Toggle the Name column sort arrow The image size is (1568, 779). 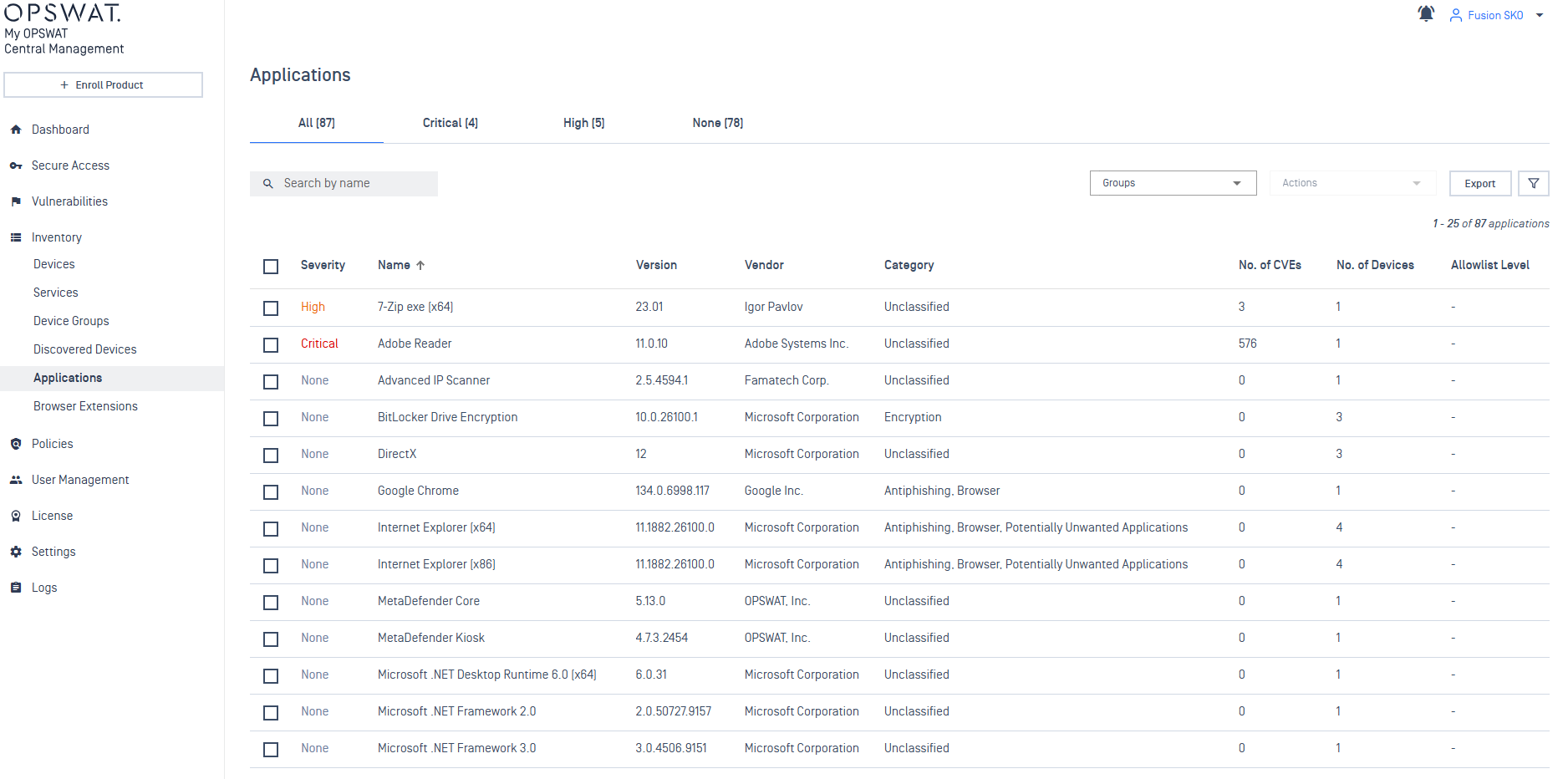coord(420,265)
